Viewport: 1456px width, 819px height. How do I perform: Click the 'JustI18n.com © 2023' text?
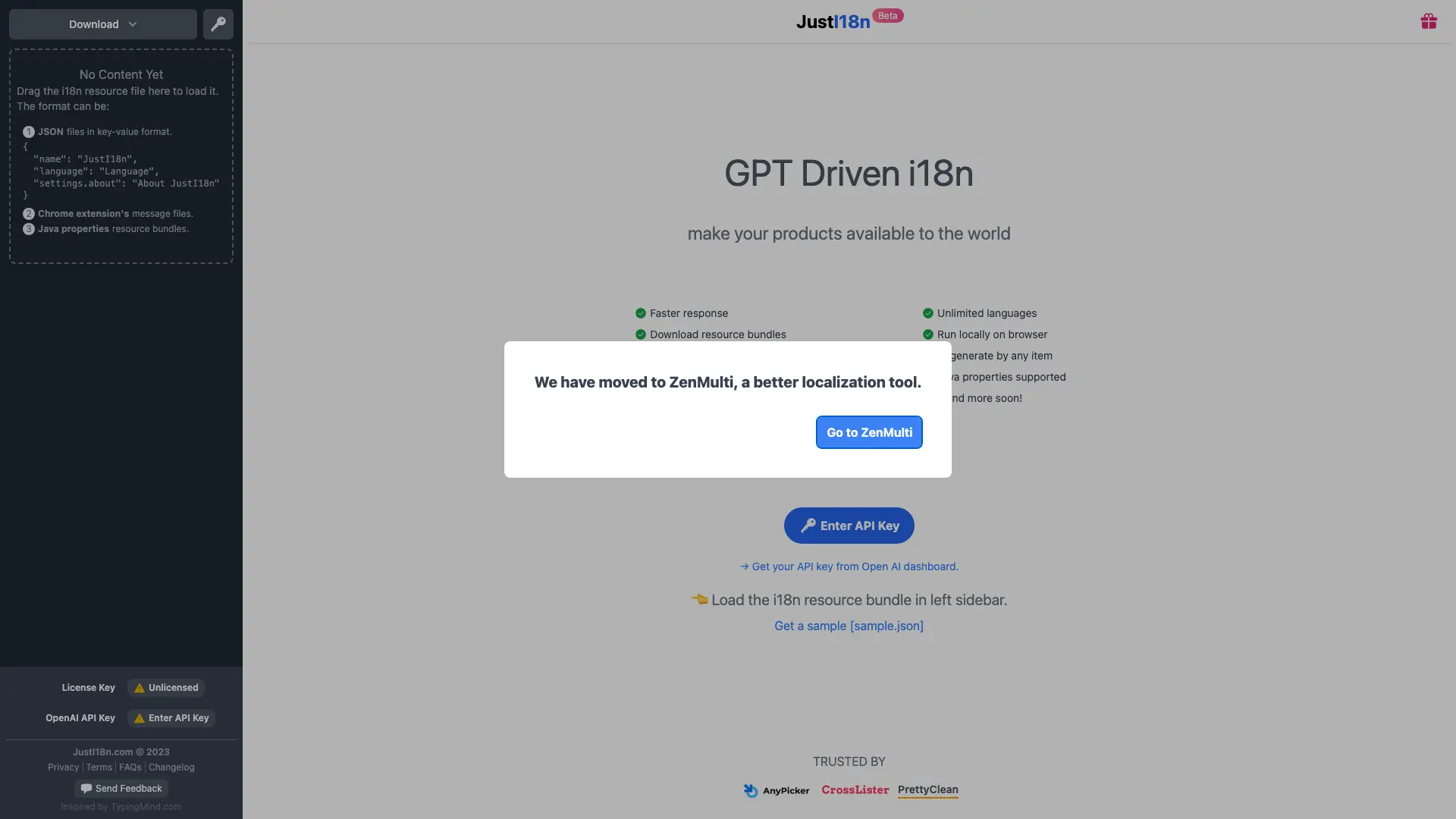click(121, 752)
